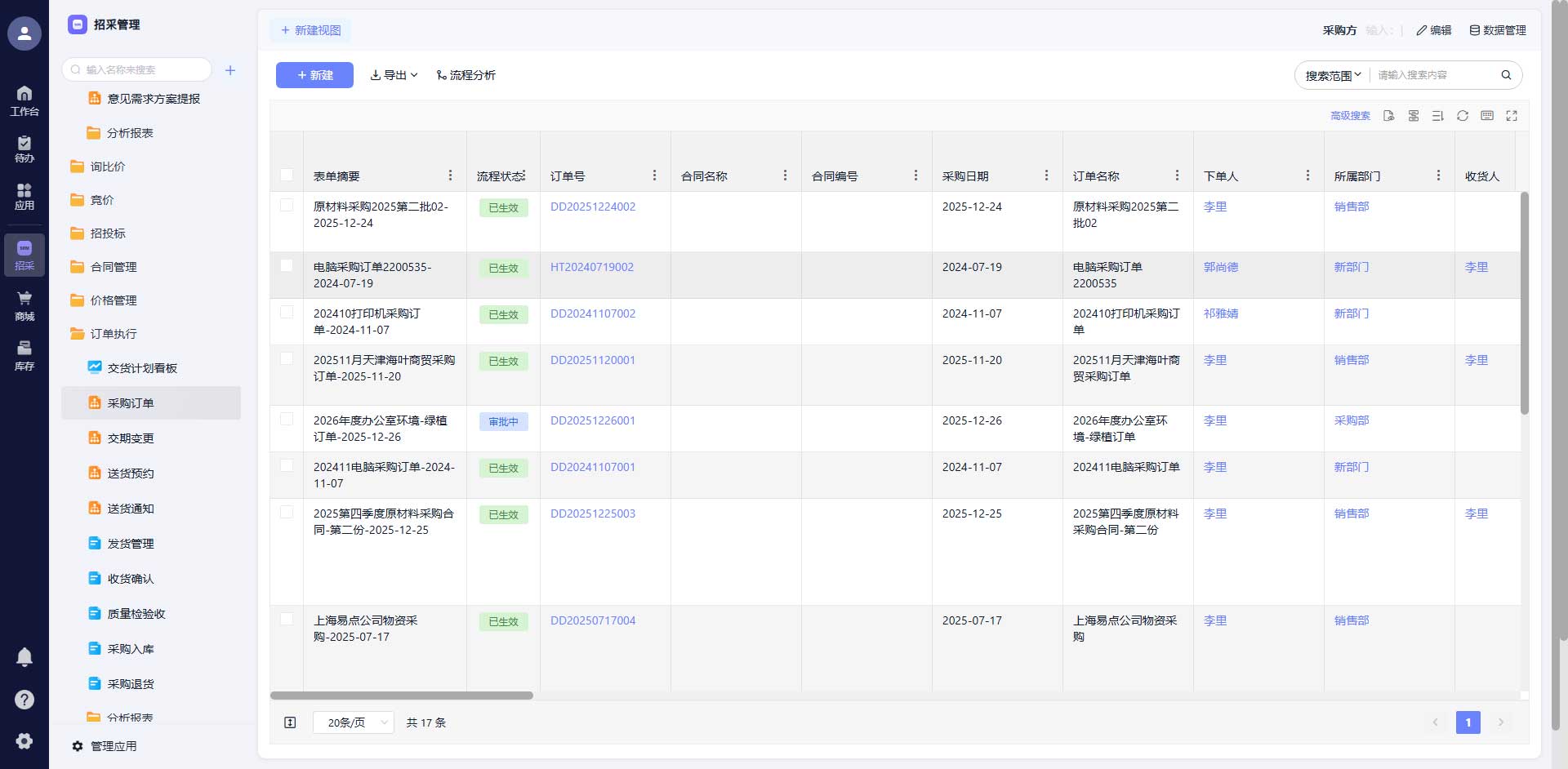1568x769 pixels.
Task: Click page settings icon at table footer
Action: tap(290, 722)
